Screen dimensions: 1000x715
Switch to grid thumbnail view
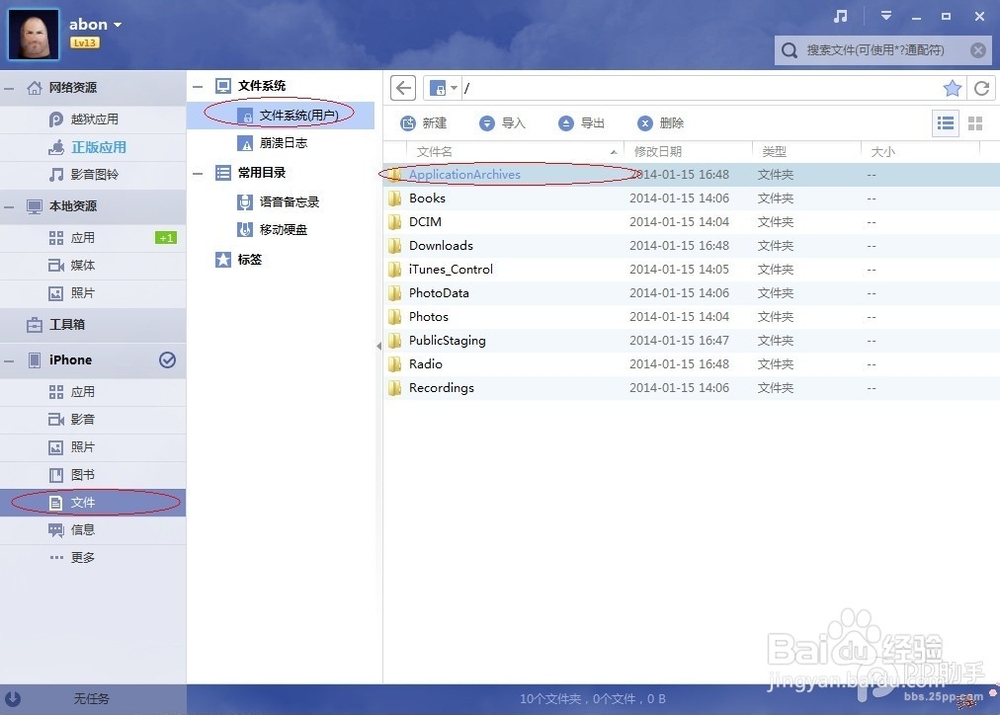[x=975, y=123]
